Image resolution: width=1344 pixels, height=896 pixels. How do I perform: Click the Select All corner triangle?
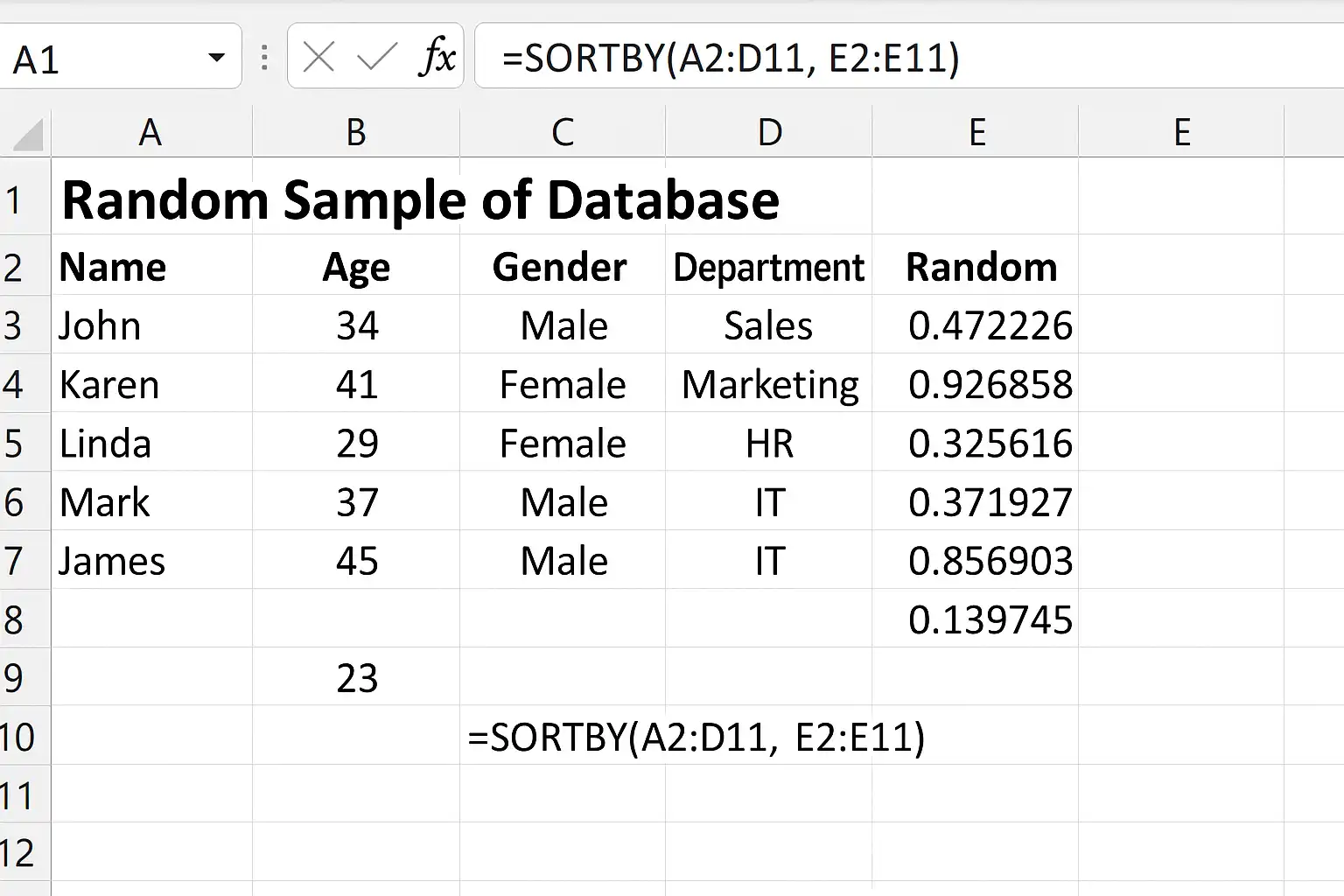(x=26, y=134)
